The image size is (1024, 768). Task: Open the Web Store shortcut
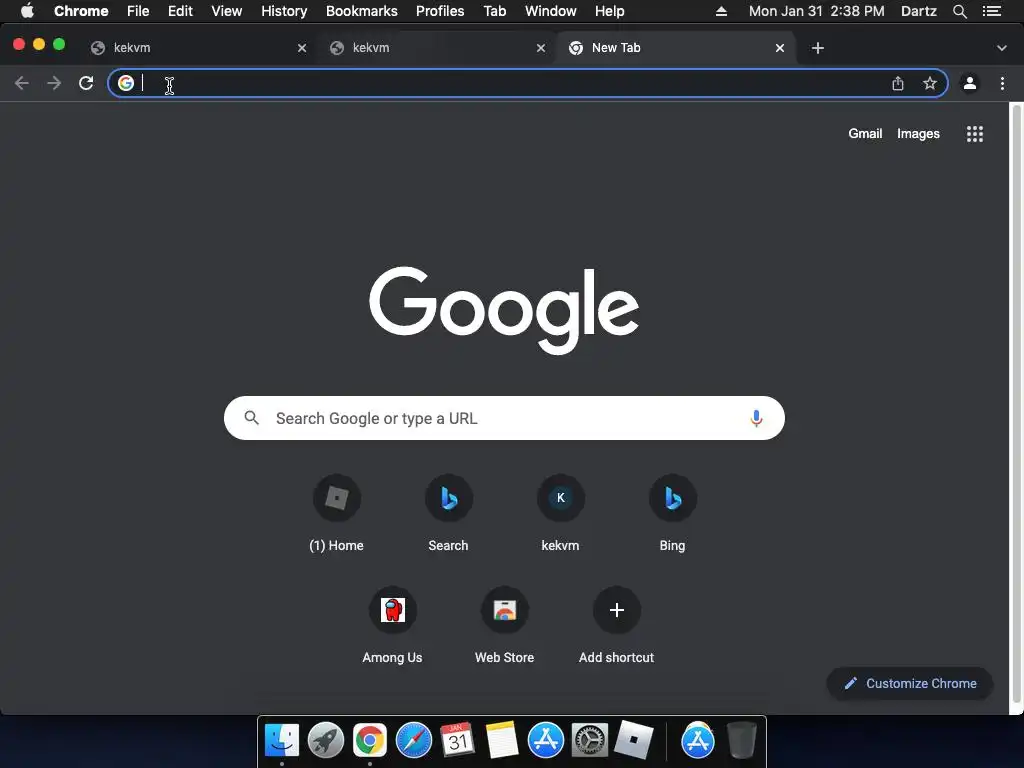click(505, 626)
